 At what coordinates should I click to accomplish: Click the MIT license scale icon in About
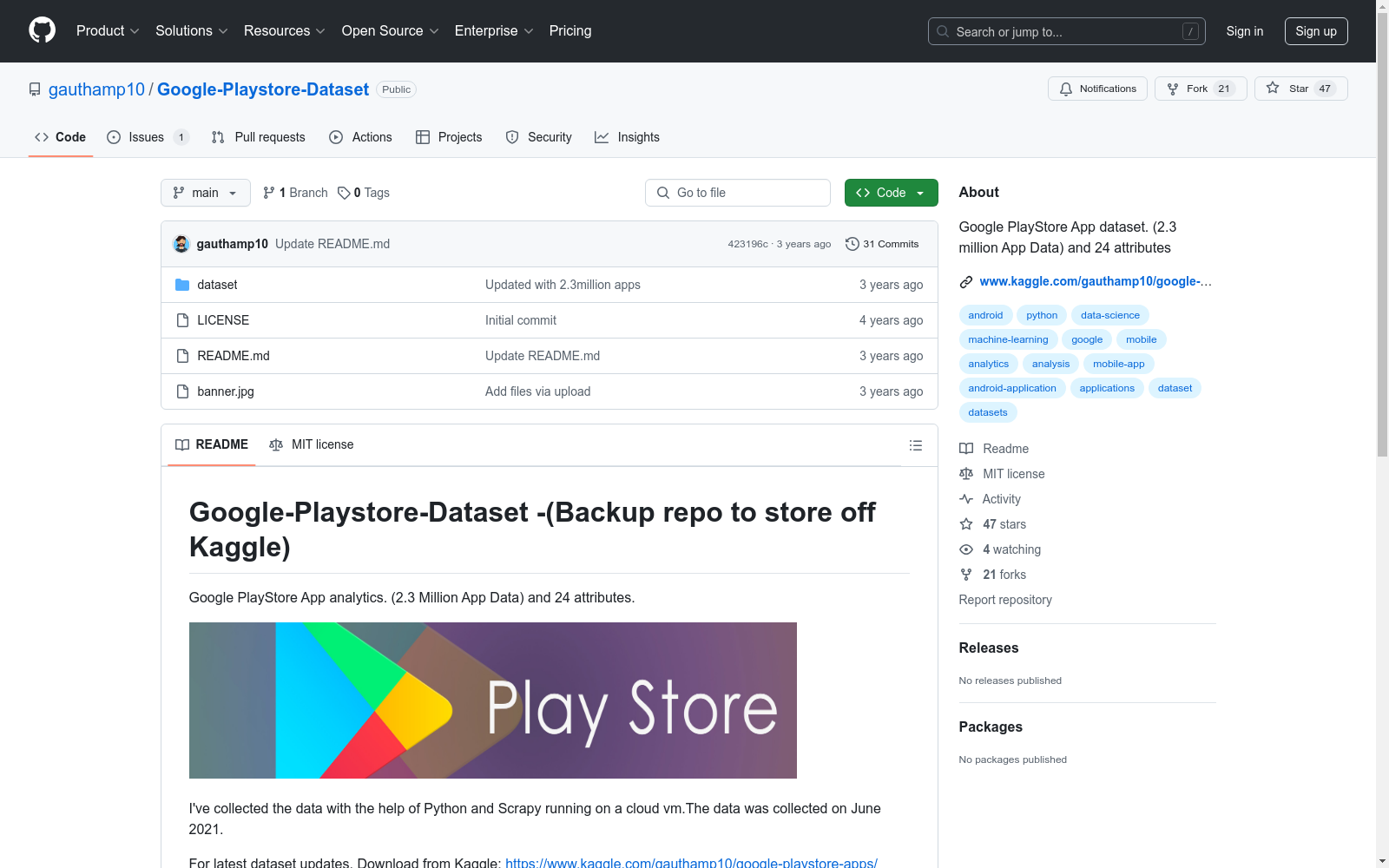coord(966,474)
